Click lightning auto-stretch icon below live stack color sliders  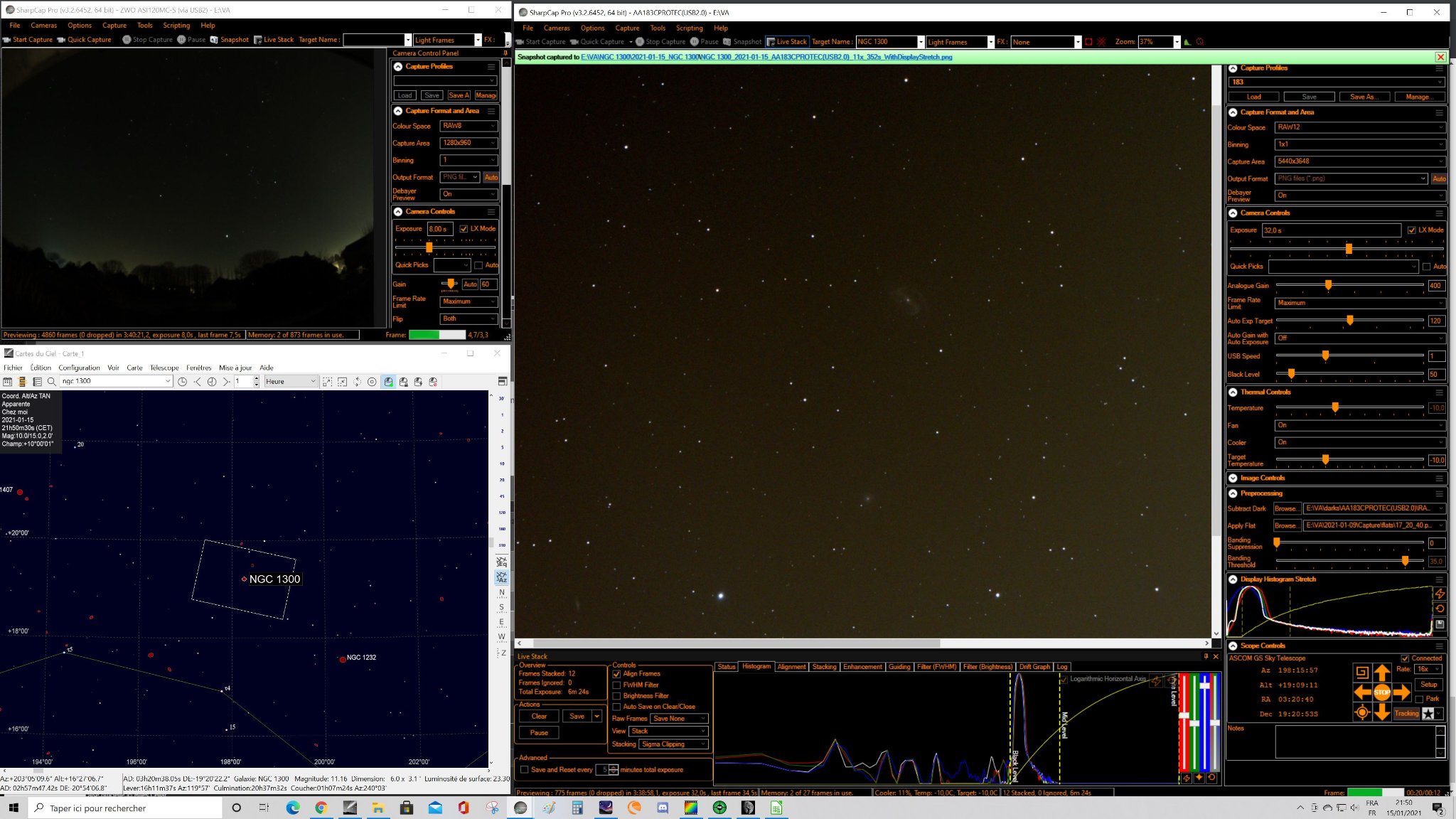(1186, 778)
